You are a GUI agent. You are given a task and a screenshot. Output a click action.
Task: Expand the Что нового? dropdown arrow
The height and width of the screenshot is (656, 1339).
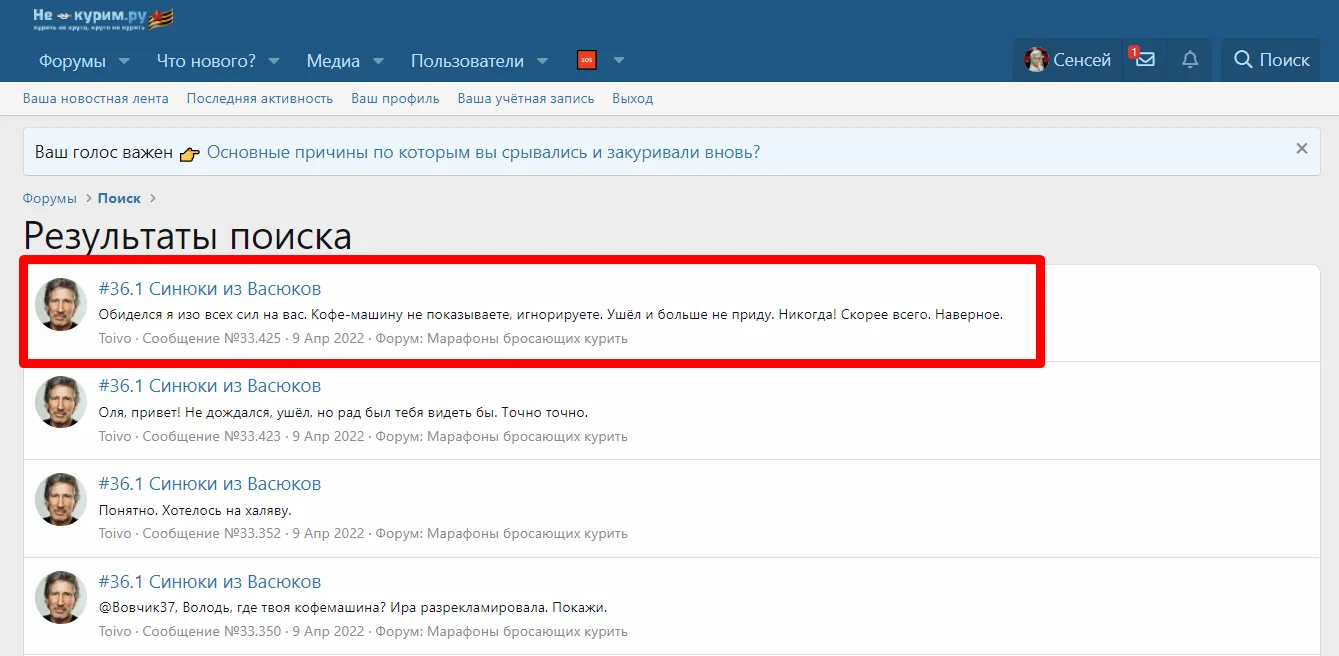(x=275, y=61)
